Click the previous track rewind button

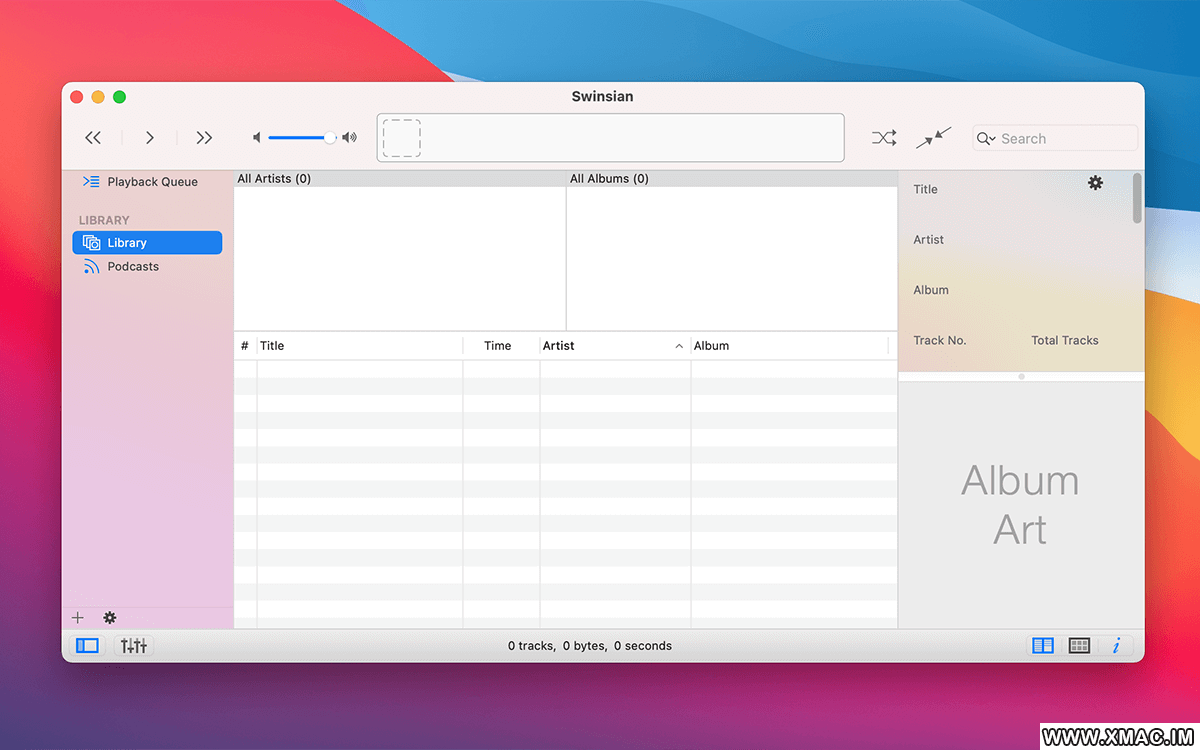click(93, 138)
